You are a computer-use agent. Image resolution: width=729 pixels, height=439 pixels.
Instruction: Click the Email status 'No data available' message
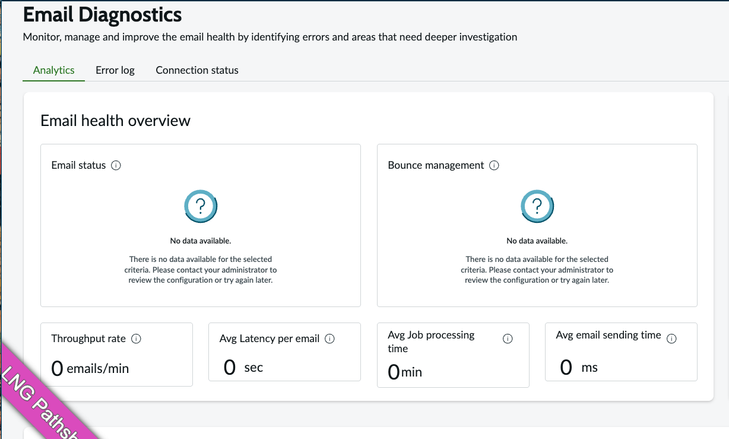tap(200, 241)
